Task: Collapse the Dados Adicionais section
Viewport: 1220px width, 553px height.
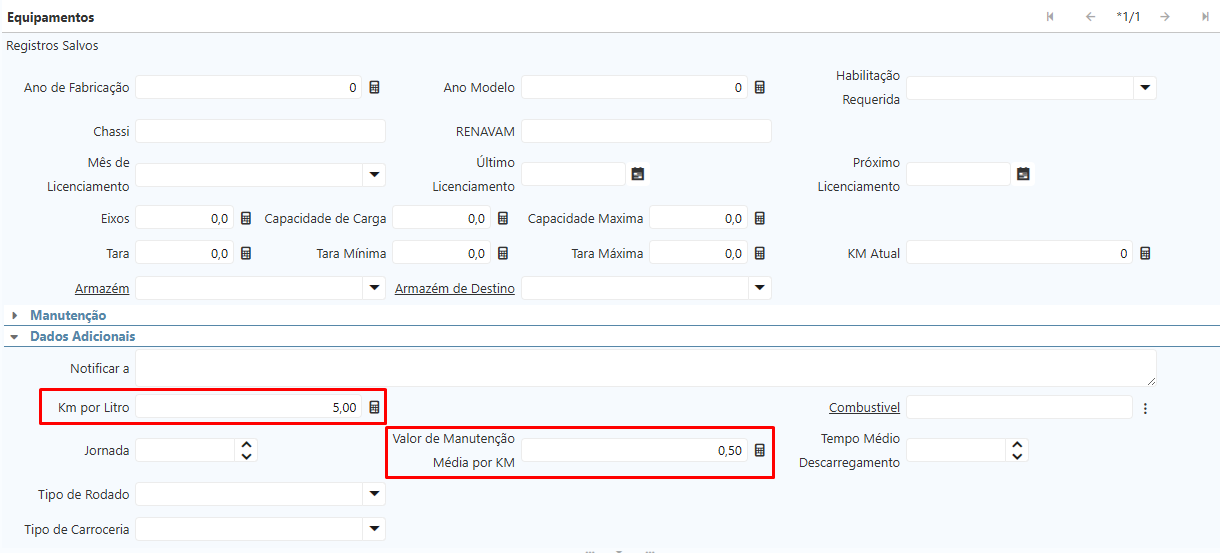Action: click(x=82, y=337)
